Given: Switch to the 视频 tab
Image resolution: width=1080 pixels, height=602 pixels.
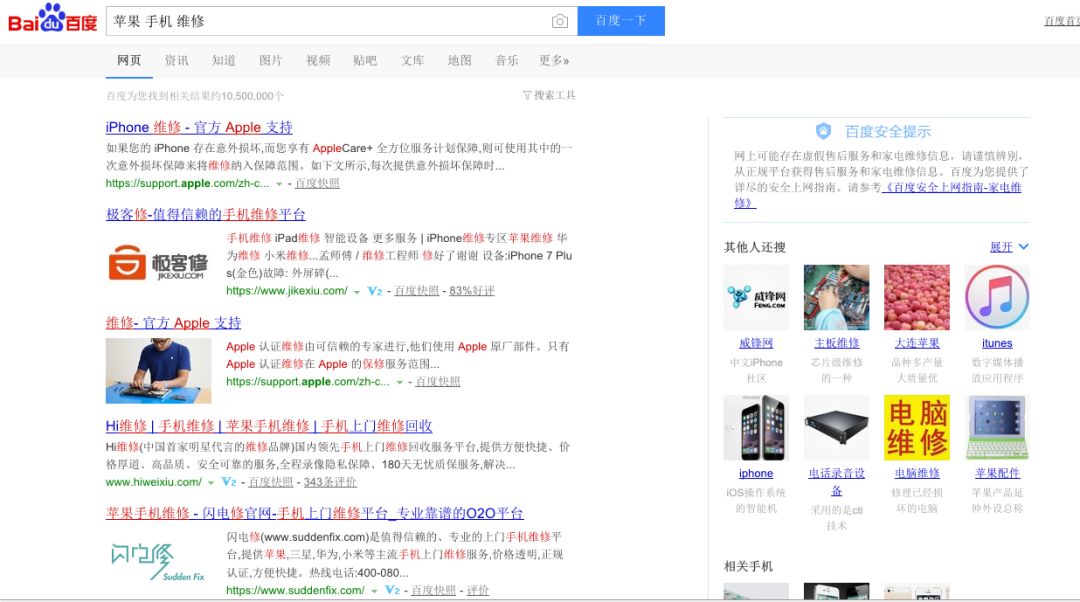Looking at the screenshot, I should (318, 61).
